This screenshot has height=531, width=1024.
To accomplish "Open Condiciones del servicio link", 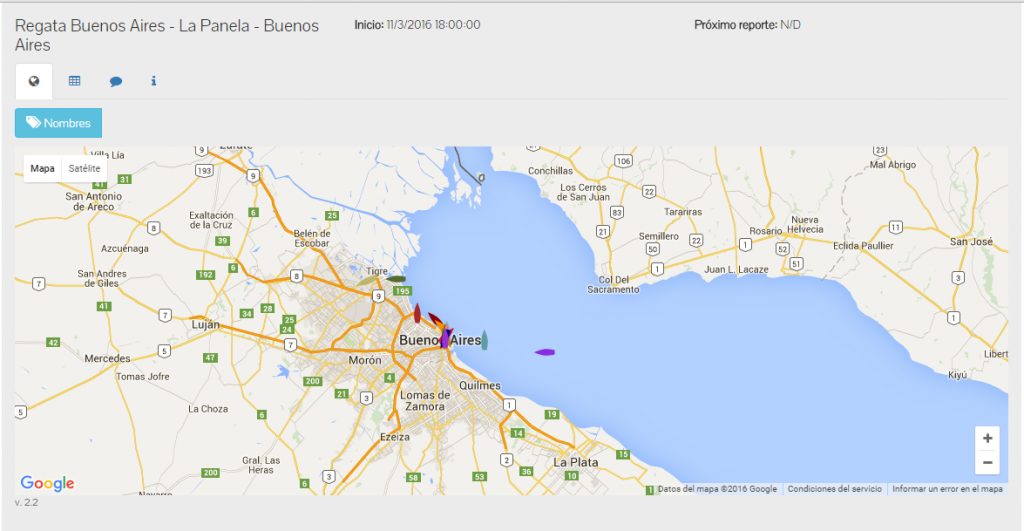I will [x=834, y=489].
